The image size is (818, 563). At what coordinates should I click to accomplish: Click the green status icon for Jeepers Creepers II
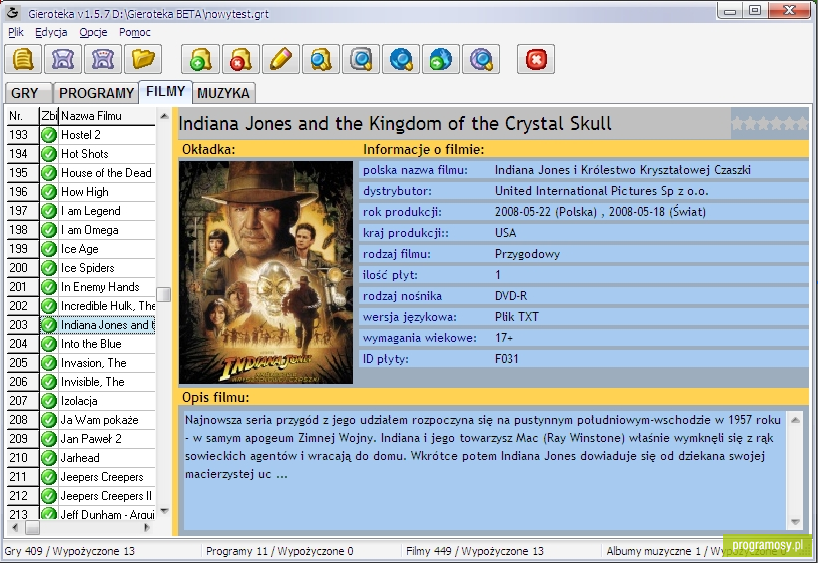click(49, 496)
